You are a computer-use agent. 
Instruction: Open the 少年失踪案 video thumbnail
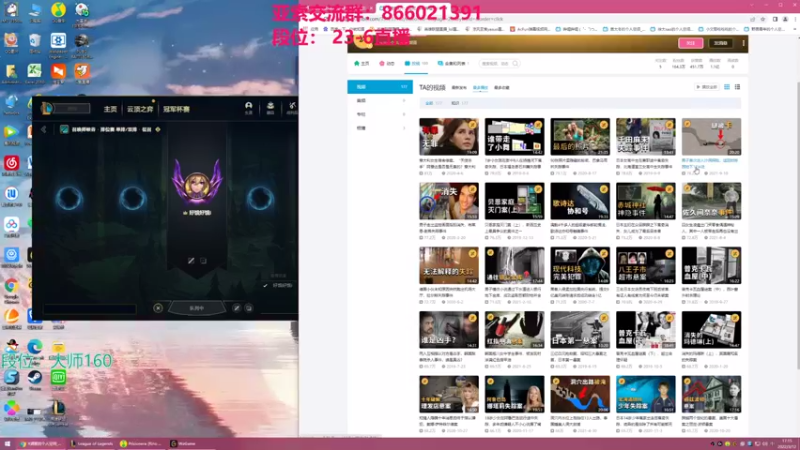[645, 394]
